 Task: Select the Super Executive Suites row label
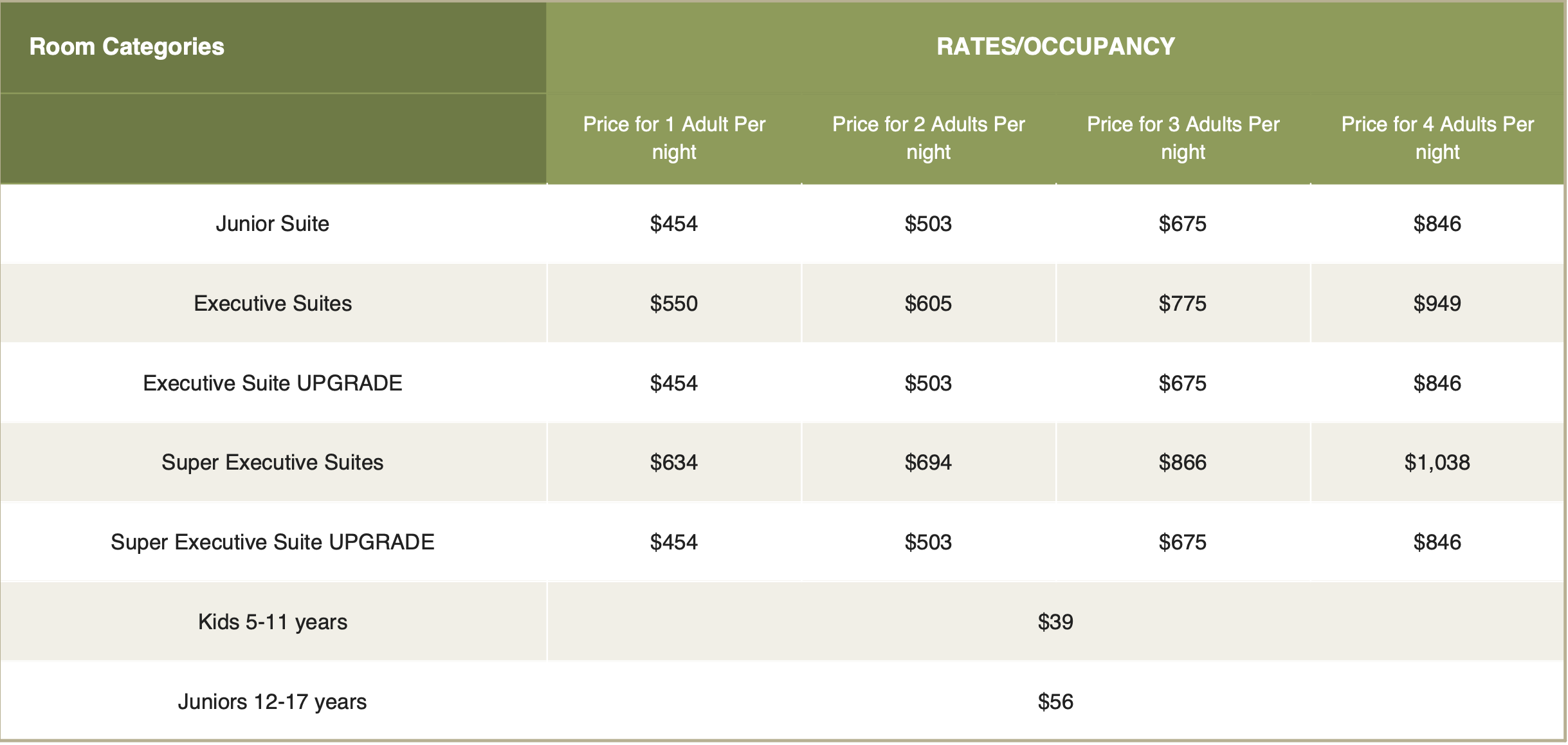pyautogui.click(x=273, y=462)
